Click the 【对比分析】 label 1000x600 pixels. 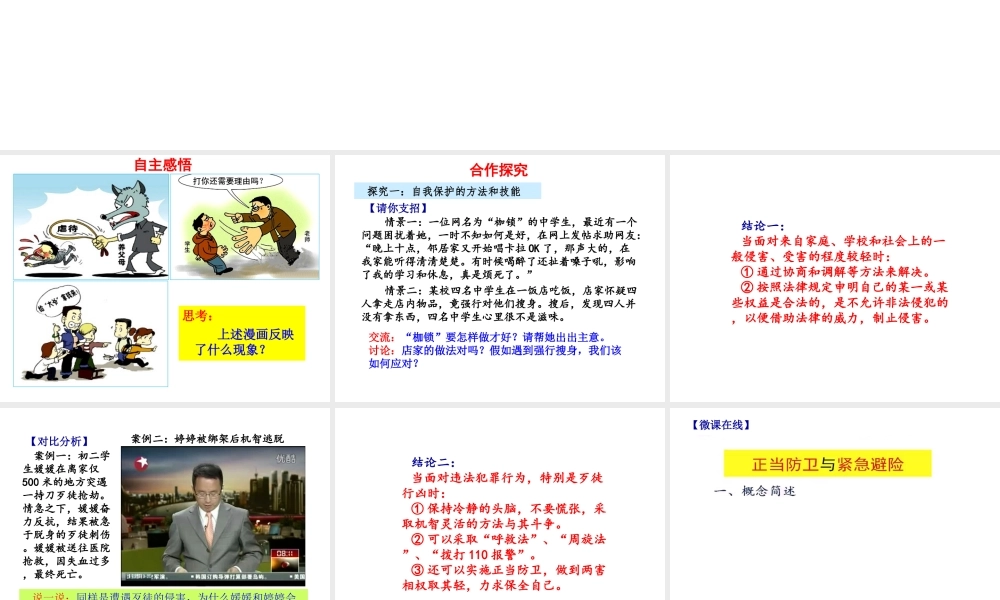pyautogui.click(x=59, y=441)
